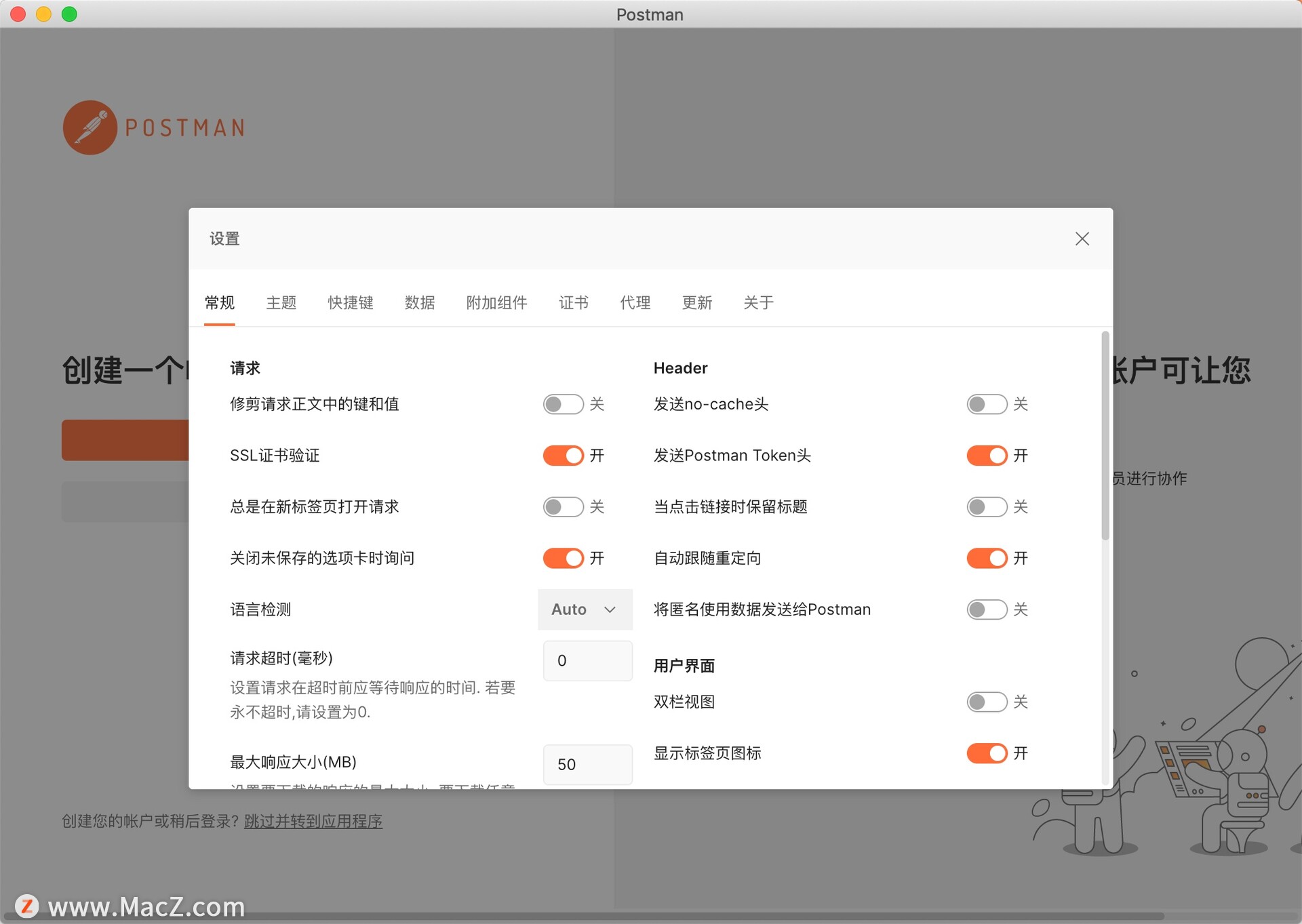This screenshot has width=1302, height=924.
Task: Switch to the 代理 tab
Action: coord(635,302)
